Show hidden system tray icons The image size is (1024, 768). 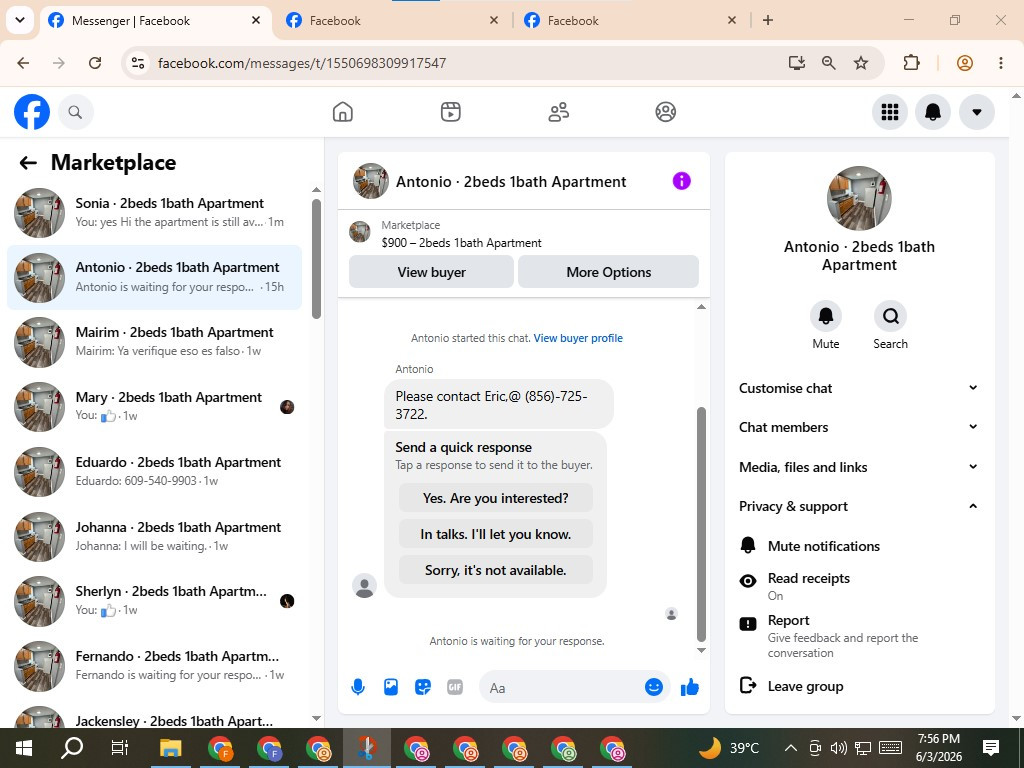[x=790, y=748]
